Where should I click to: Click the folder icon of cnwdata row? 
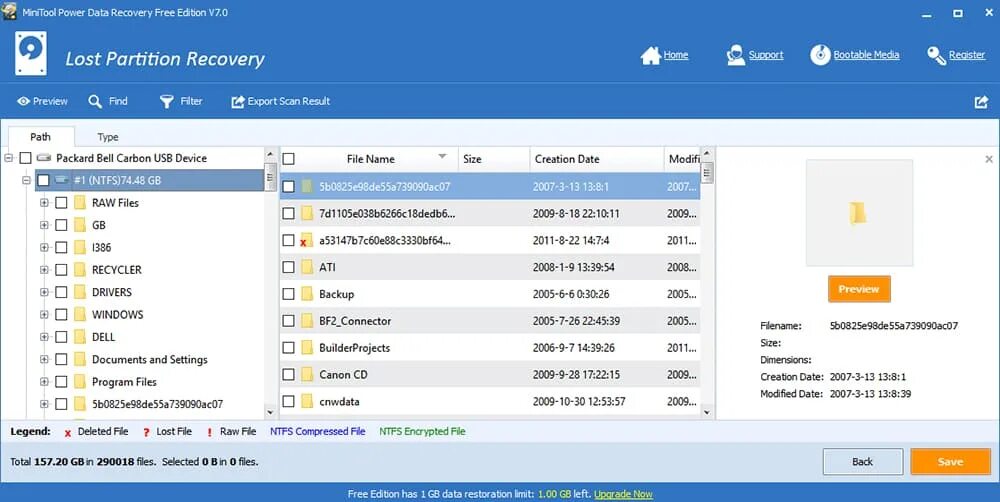coord(307,401)
